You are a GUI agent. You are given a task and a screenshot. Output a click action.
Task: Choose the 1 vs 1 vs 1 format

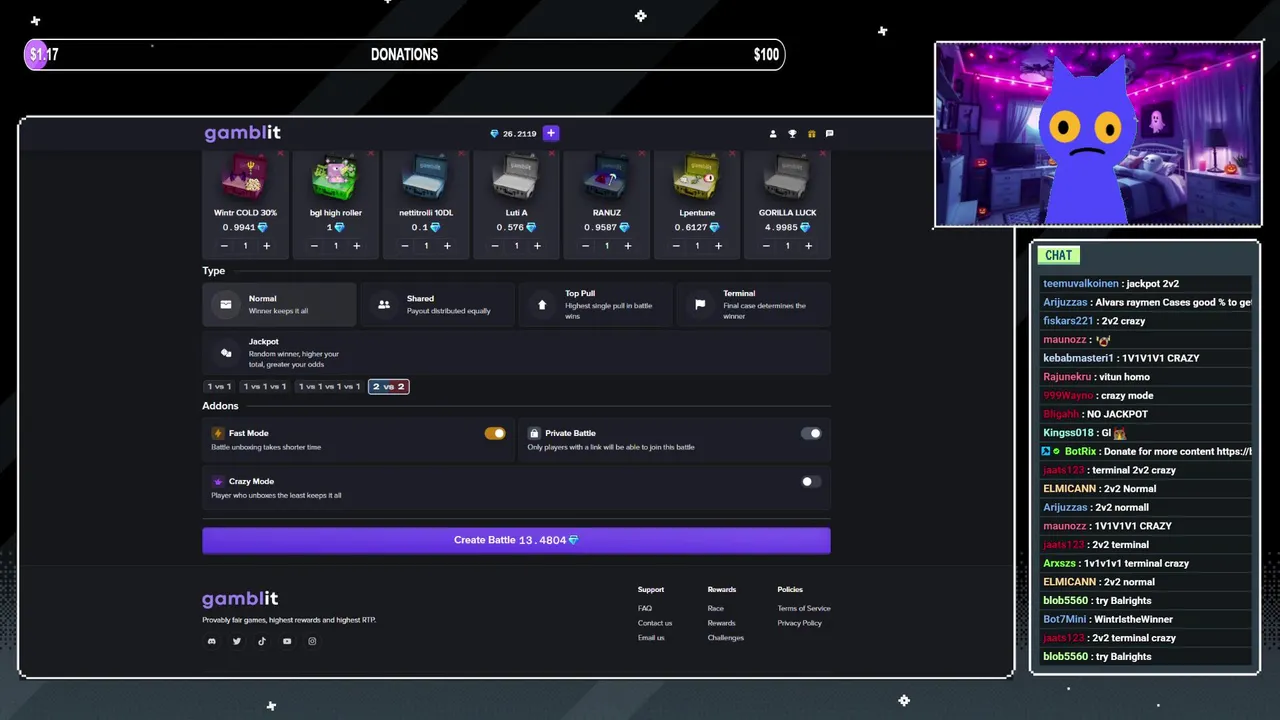pyautogui.click(x=265, y=386)
